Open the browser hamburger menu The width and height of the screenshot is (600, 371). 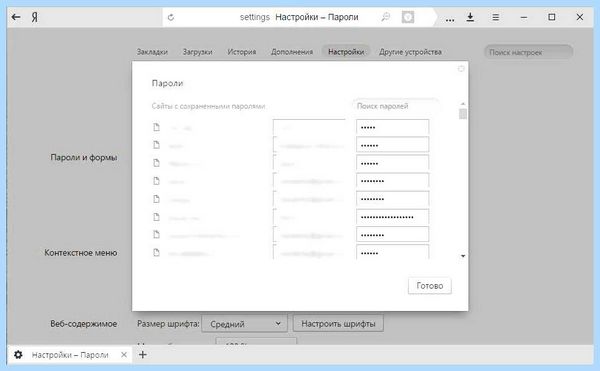coord(496,17)
